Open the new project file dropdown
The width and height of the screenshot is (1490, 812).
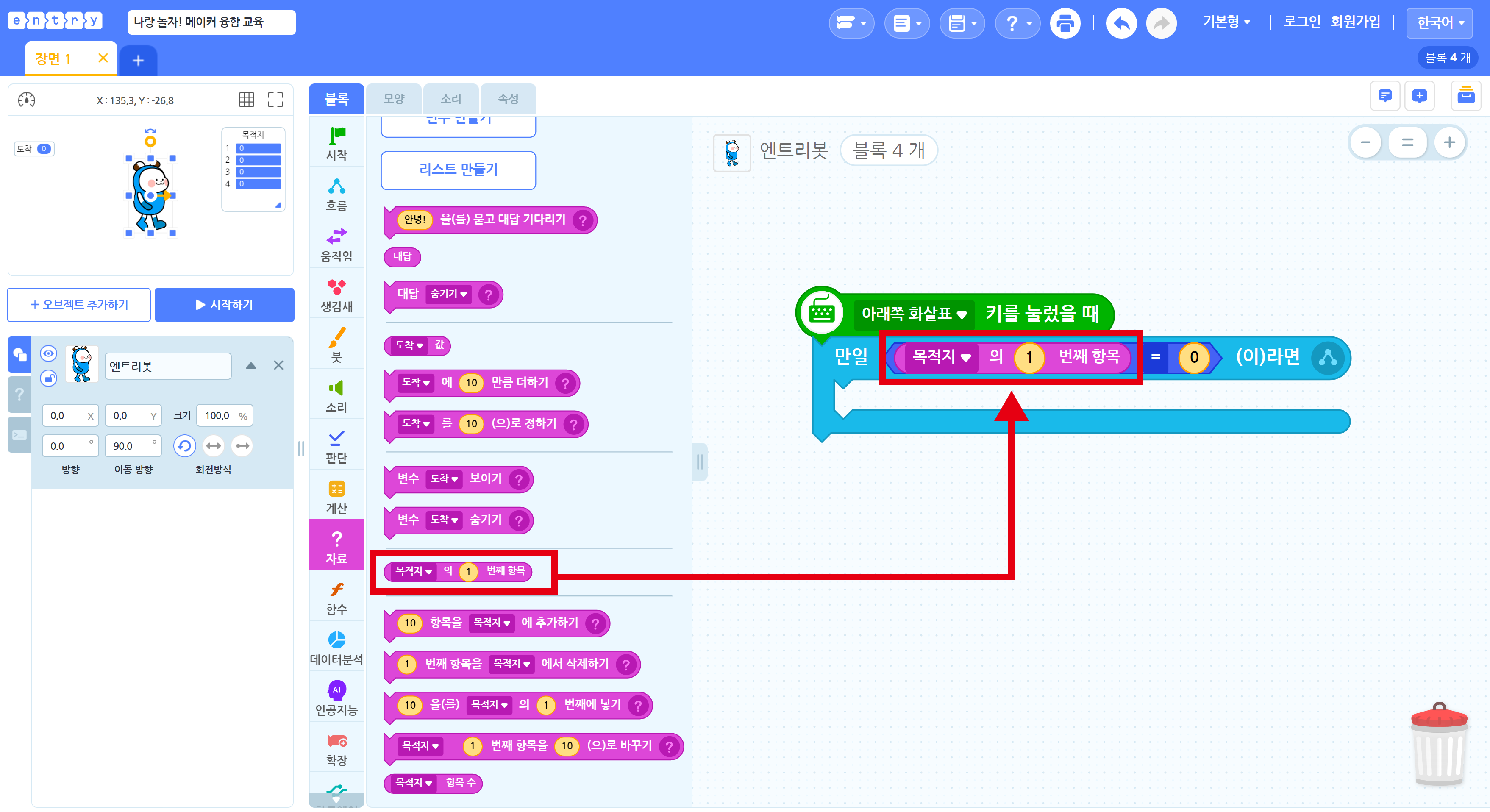906,24
